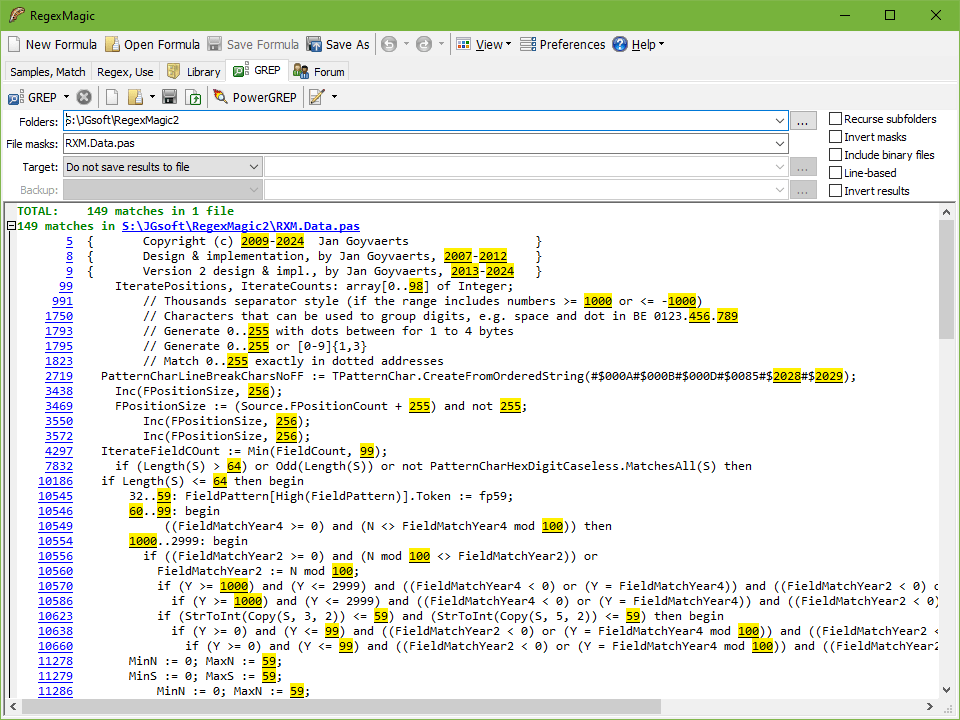Click the Save As toolbar button

339,45
